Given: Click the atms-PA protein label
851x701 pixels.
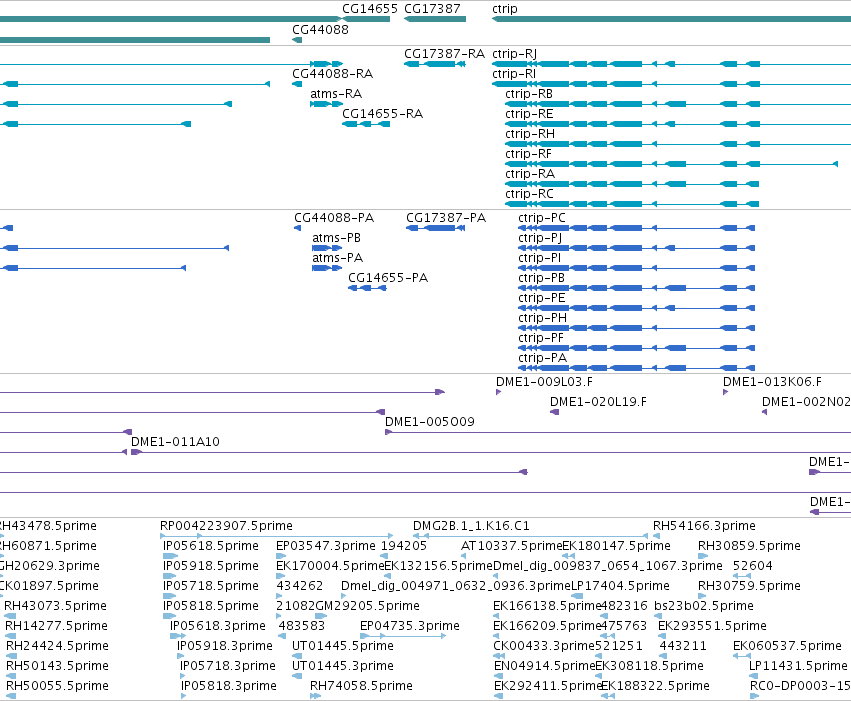Looking at the screenshot, I should coord(338,258).
